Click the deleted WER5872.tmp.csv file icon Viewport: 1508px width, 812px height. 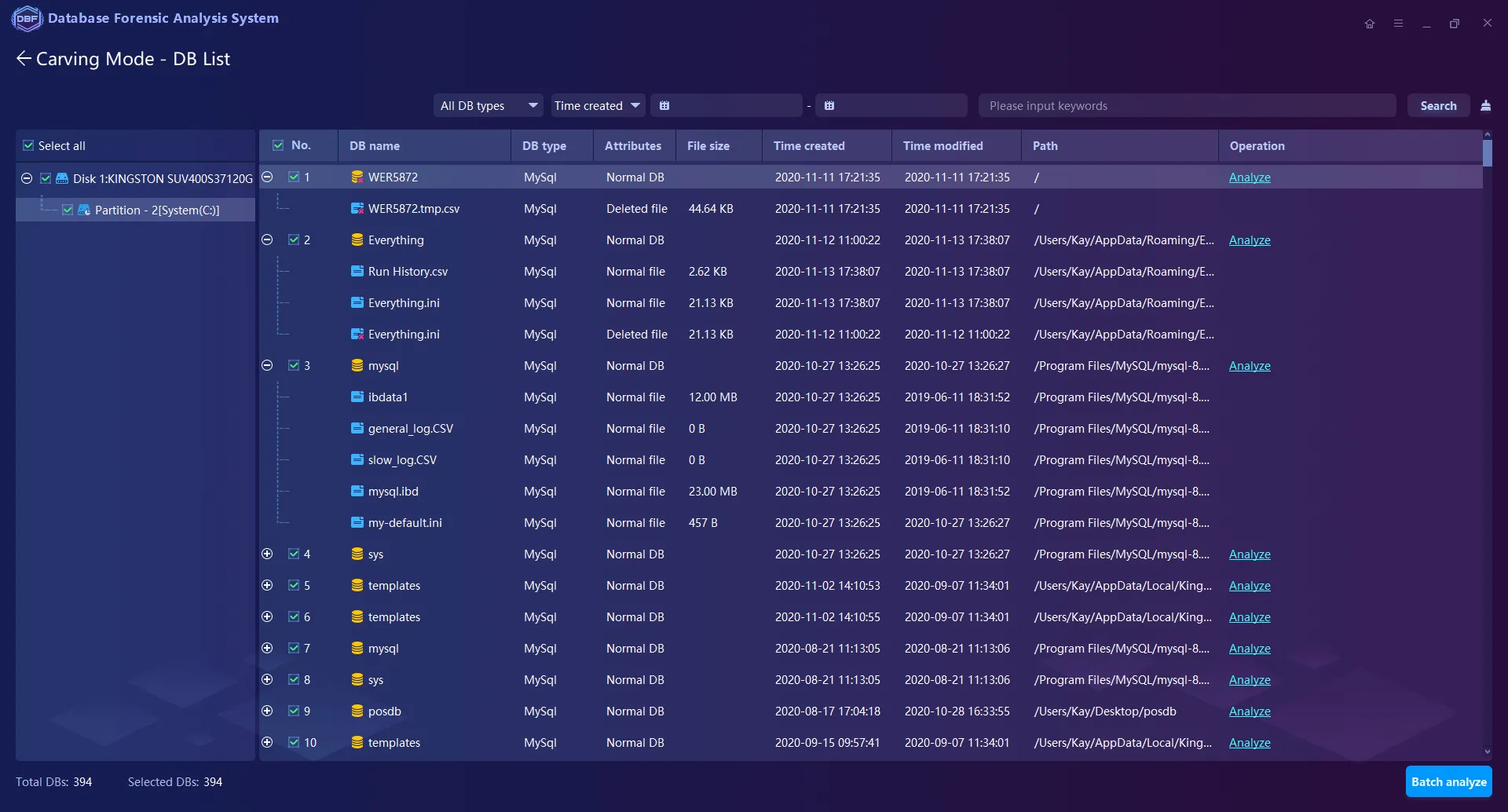click(x=357, y=209)
